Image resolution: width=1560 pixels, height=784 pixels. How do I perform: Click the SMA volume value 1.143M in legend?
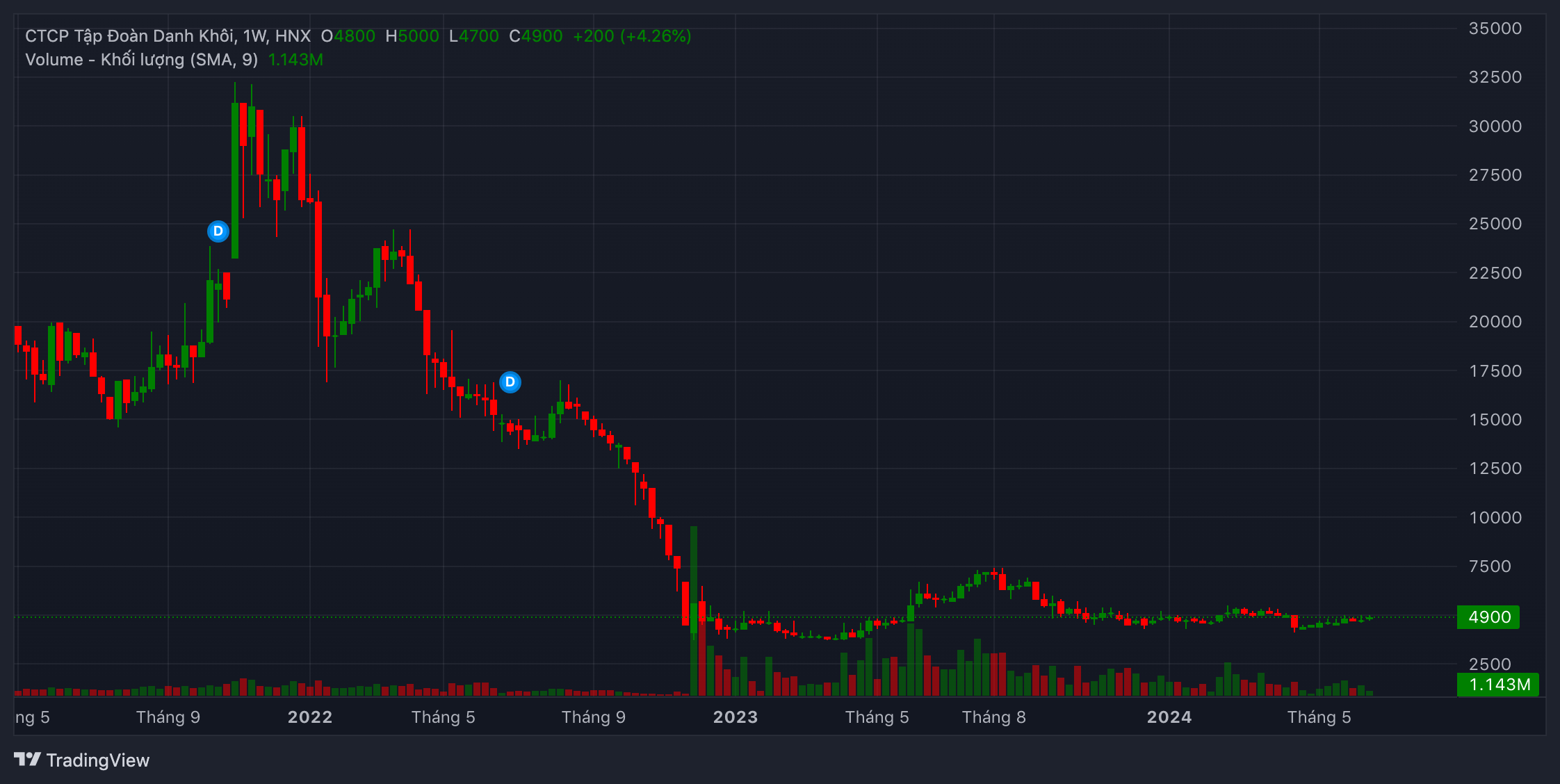pyautogui.click(x=295, y=60)
